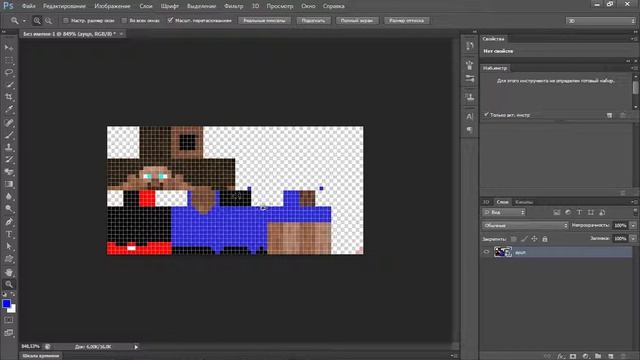This screenshot has width=640, height=360.
Task: Select the Eraser tool
Action: tap(9, 172)
